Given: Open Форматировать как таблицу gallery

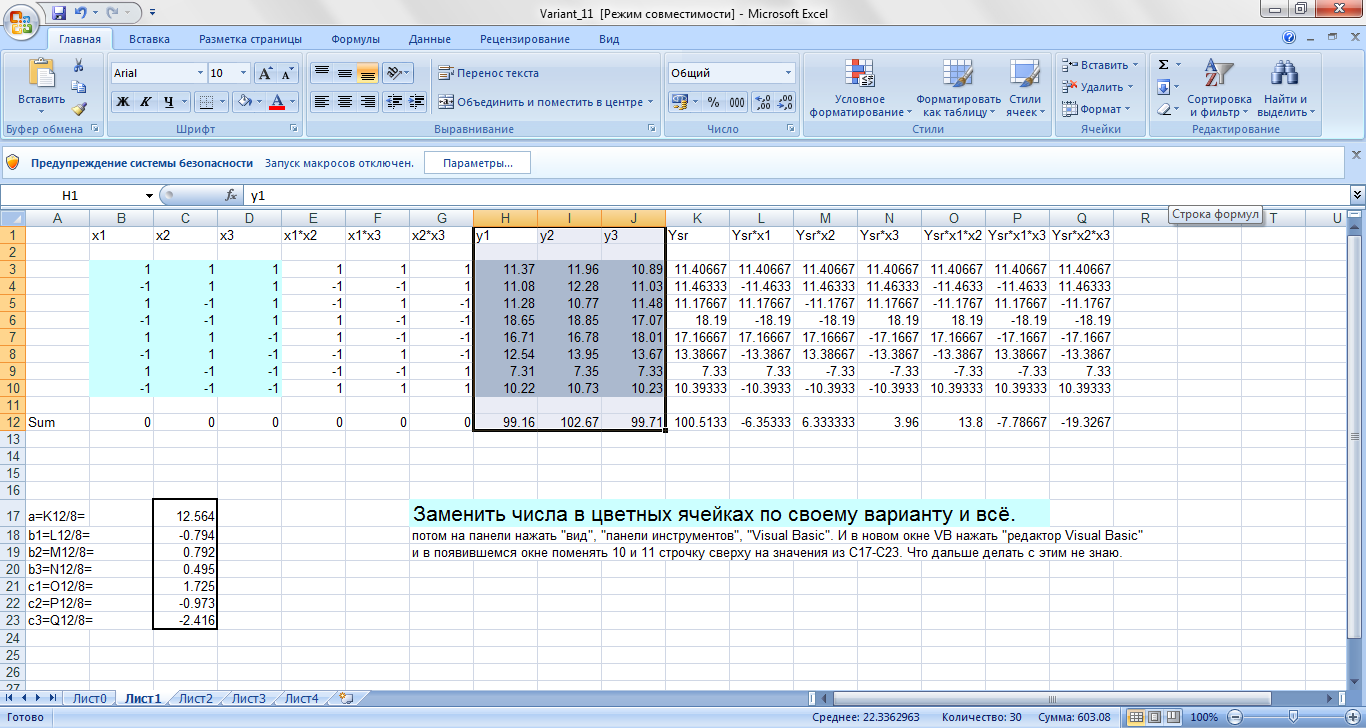Looking at the screenshot, I should click(958, 88).
